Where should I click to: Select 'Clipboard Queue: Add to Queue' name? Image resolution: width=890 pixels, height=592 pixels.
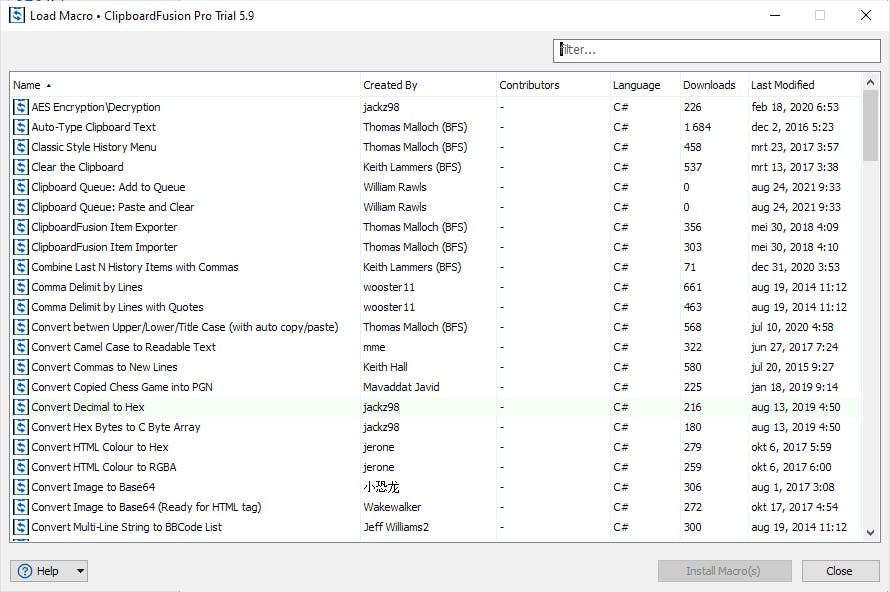pyautogui.click(x=108, y=187)
